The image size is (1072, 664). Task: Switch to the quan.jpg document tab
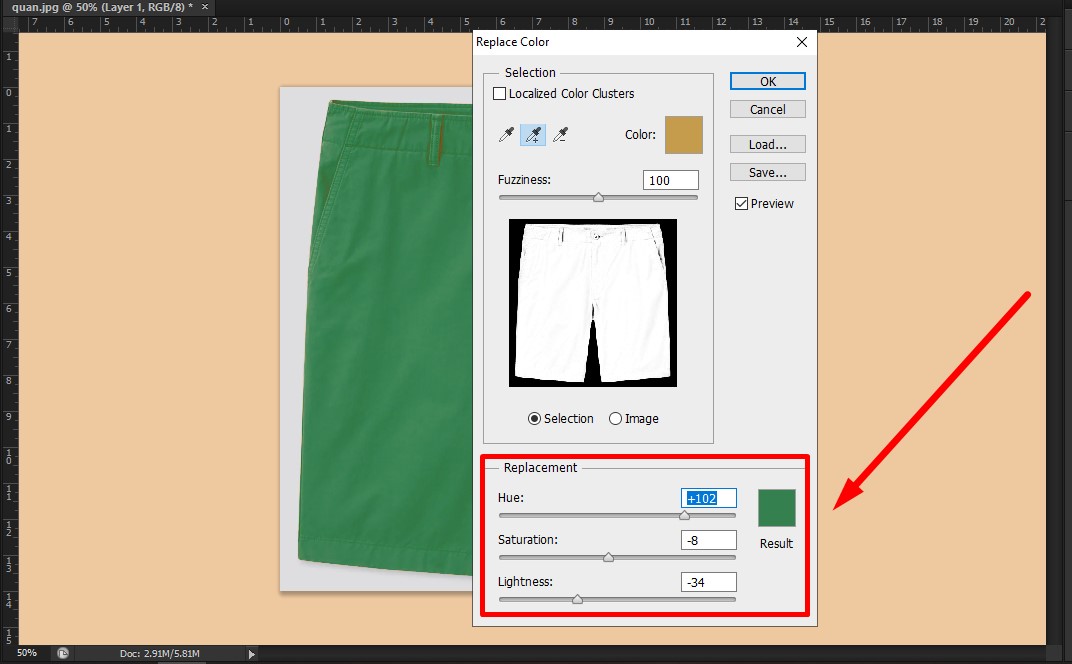click(x=100, y=7)
